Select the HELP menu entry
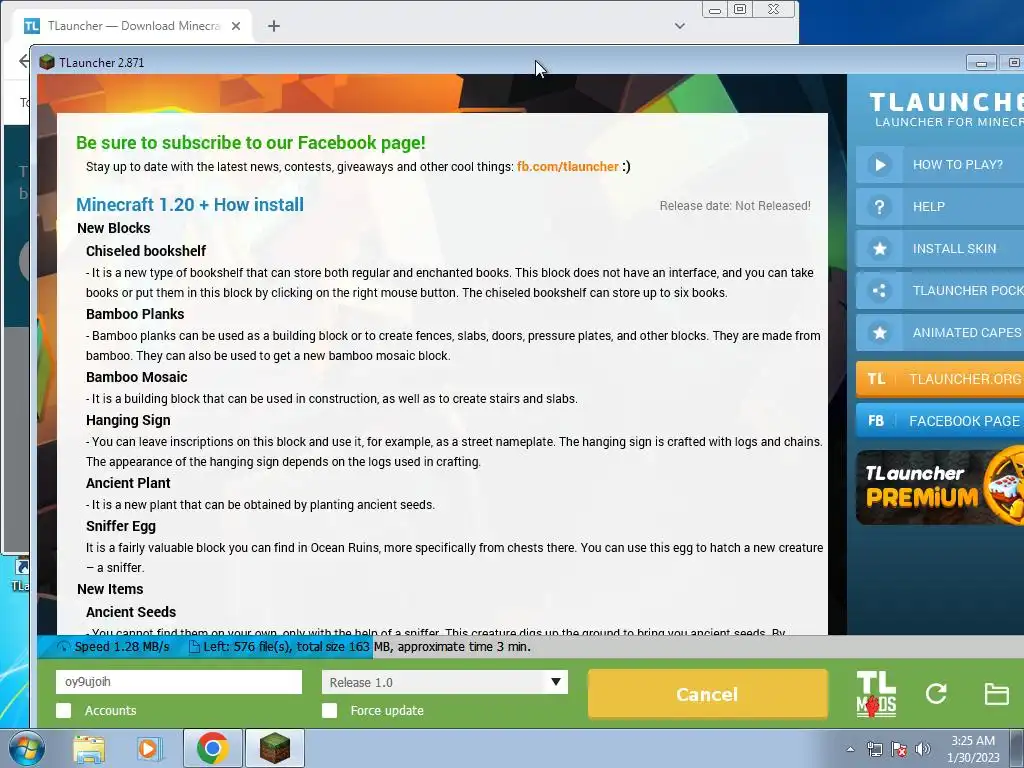This screenshot has width=1024, height=768. coord(940,207)
